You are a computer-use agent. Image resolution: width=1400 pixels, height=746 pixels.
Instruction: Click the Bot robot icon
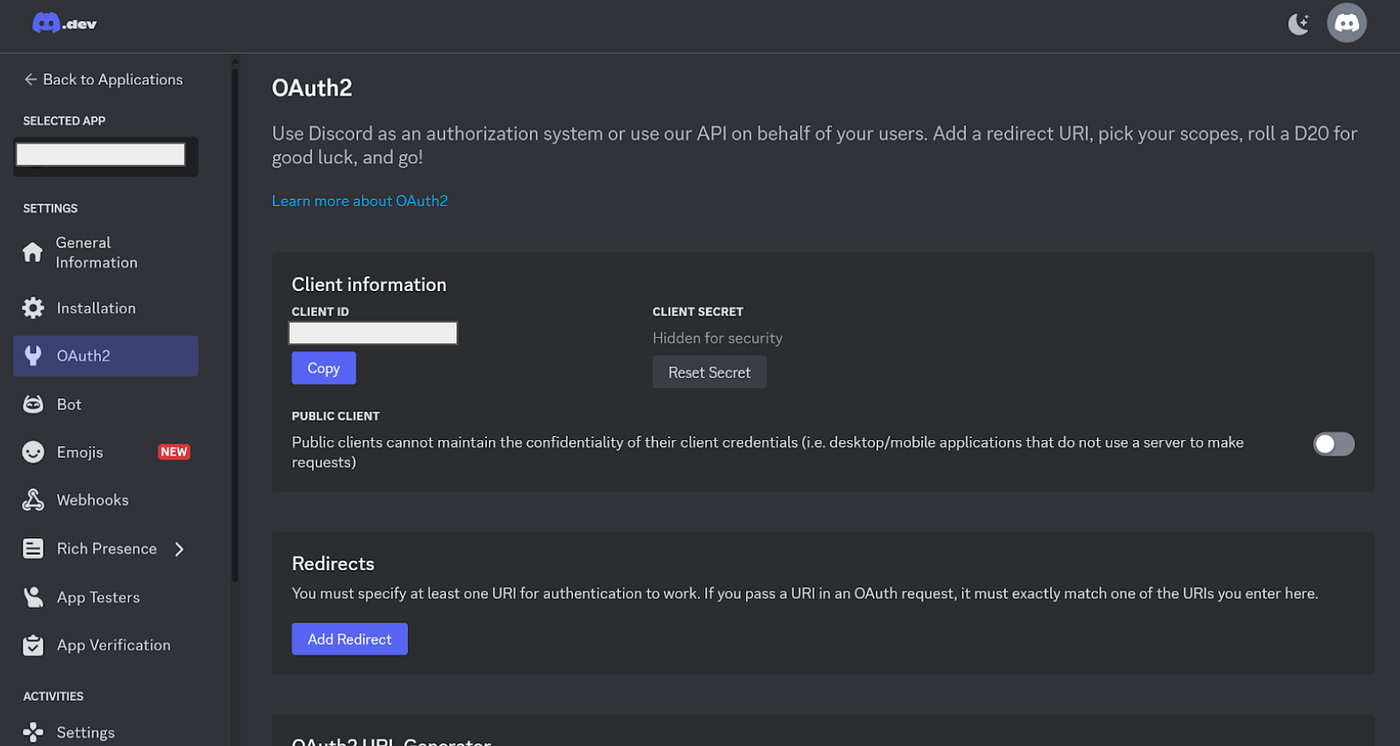(33, 404)
